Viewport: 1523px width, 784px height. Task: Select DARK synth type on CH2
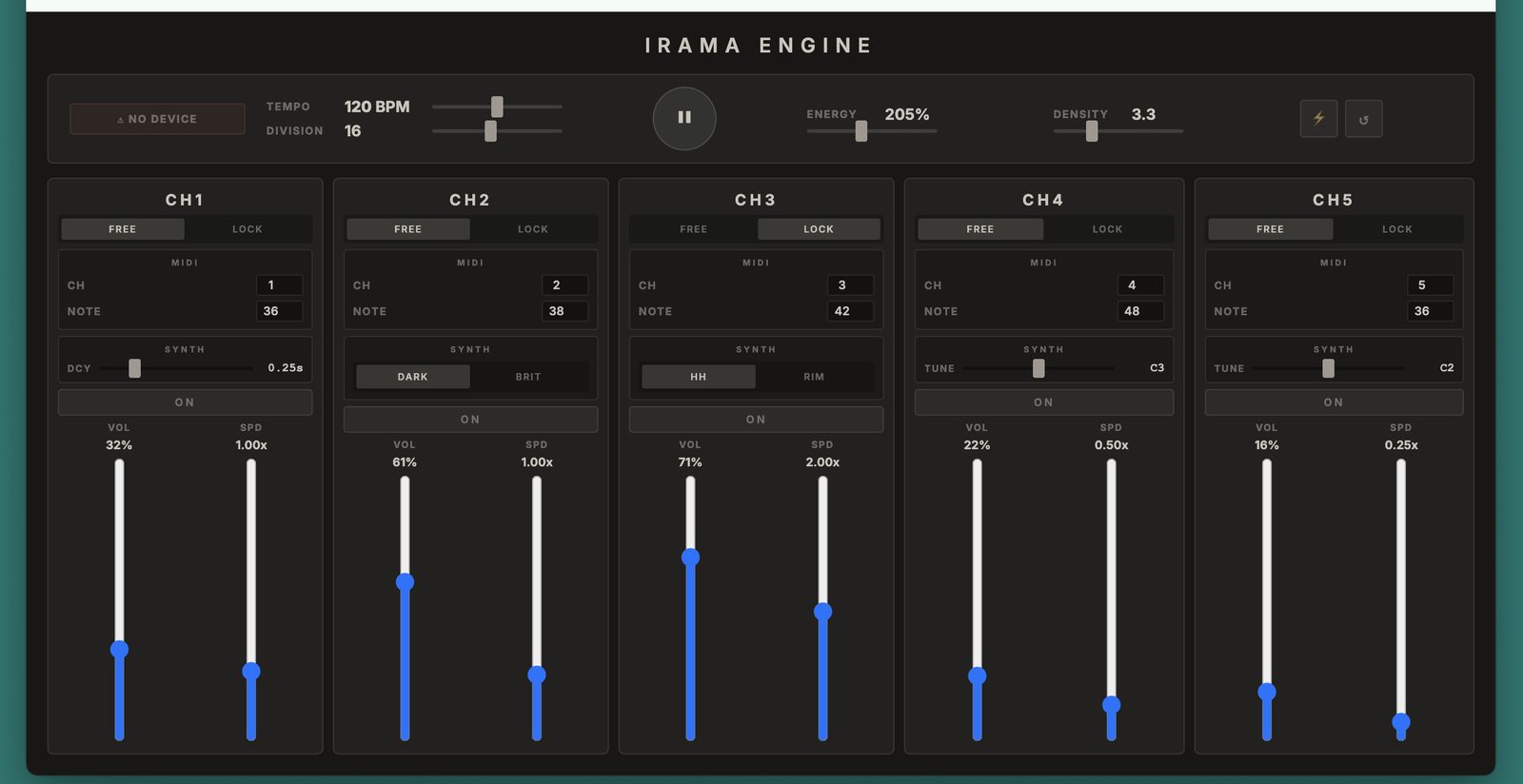coord(413,377)
